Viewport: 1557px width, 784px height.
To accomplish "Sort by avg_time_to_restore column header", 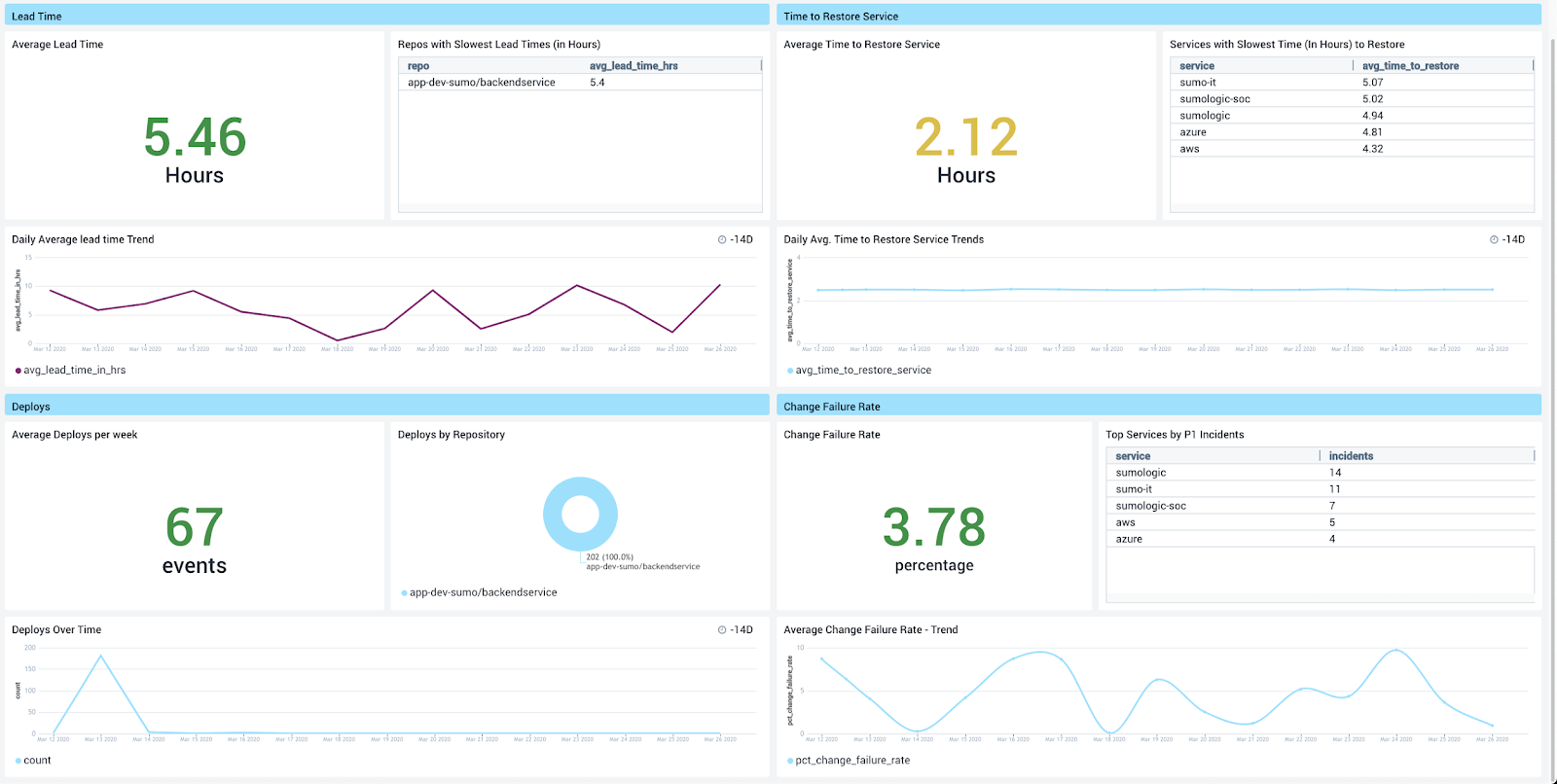I will click(1410, 66).
